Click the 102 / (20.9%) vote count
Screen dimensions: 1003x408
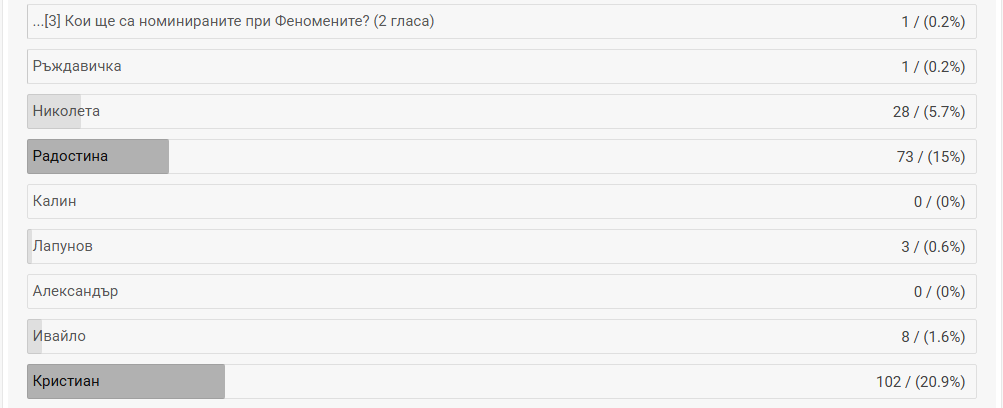click(920, 381)
